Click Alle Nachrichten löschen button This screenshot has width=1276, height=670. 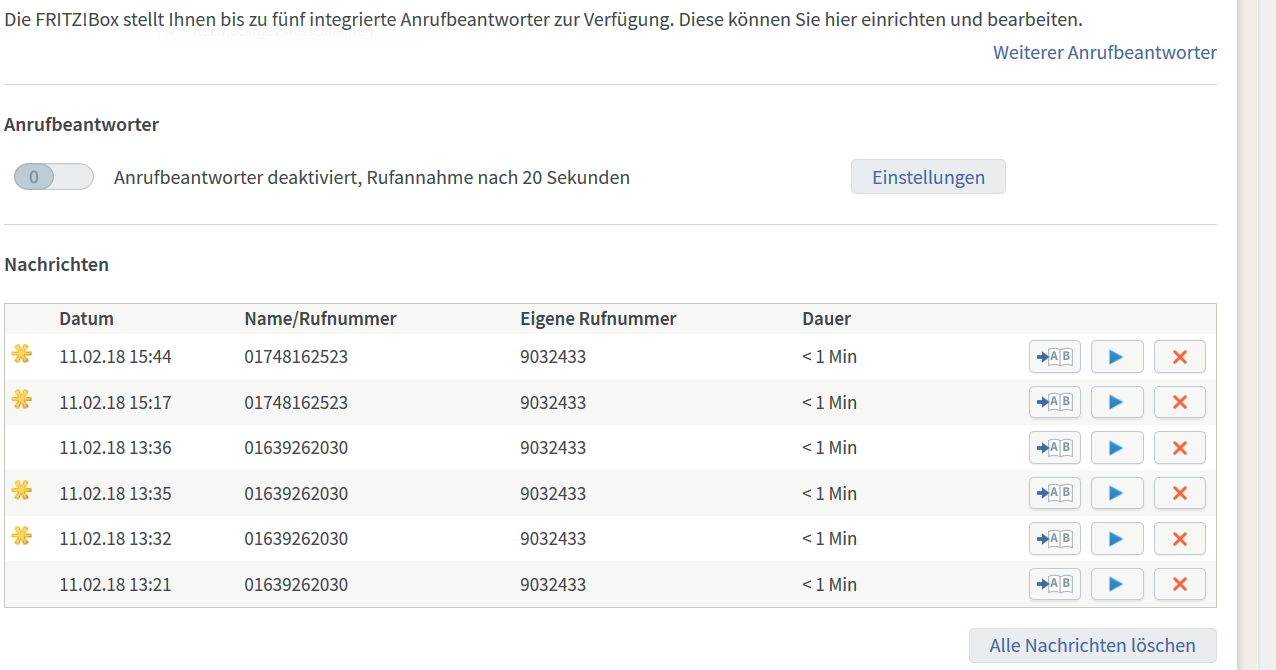click(x=1092, y=645)
